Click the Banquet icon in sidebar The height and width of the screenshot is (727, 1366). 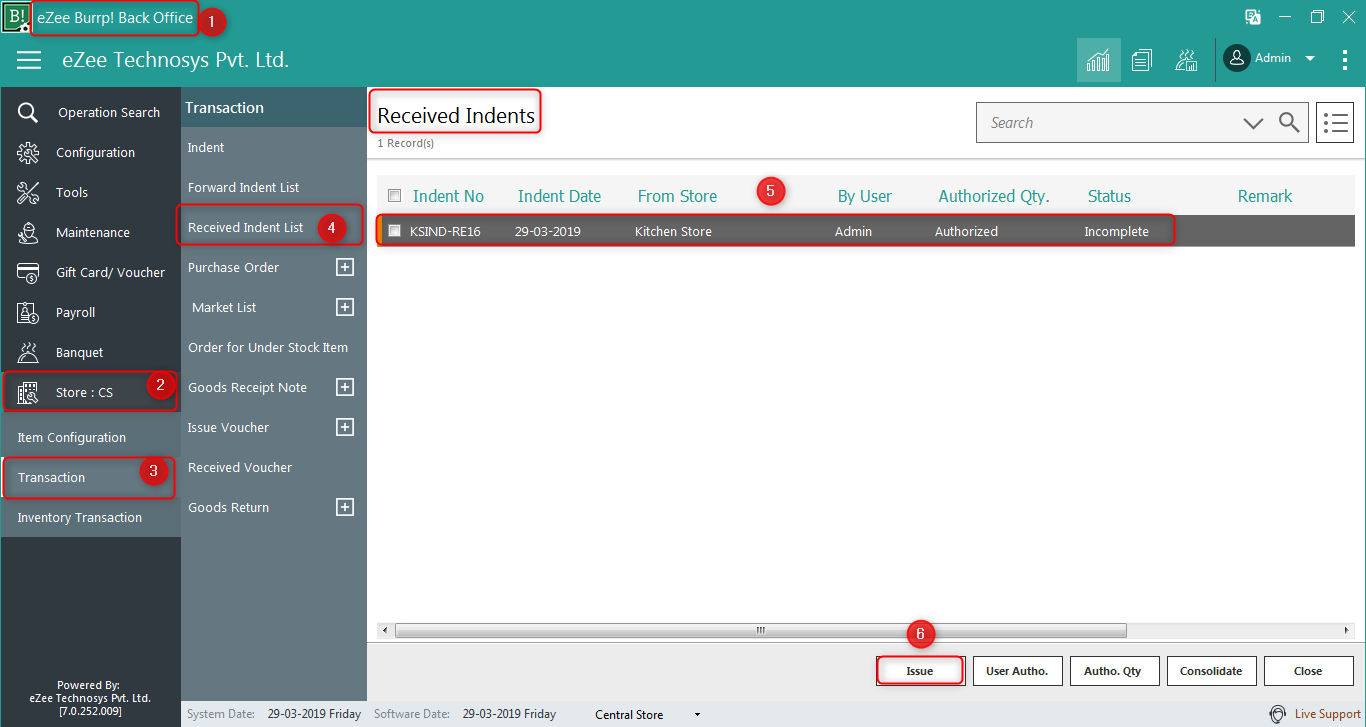coord(28,352)
